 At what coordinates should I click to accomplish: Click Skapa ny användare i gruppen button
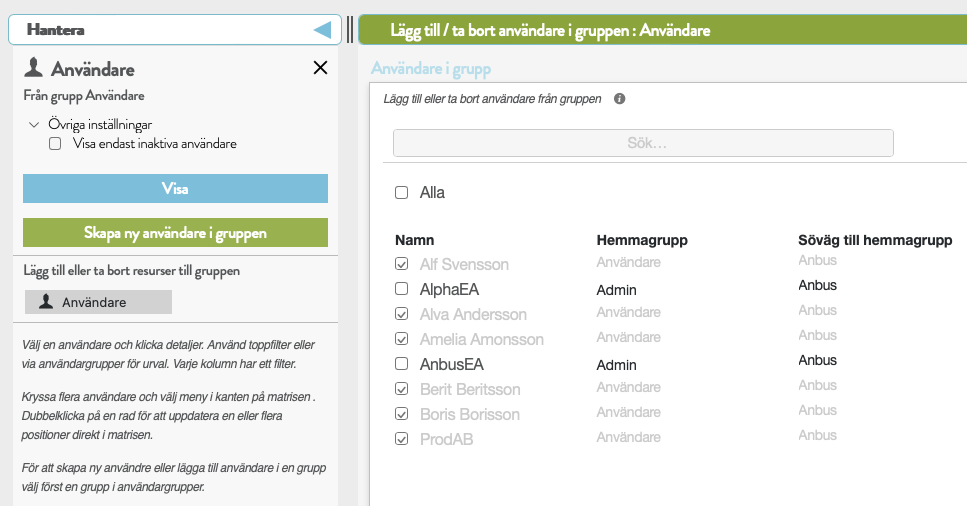[175, 233]
